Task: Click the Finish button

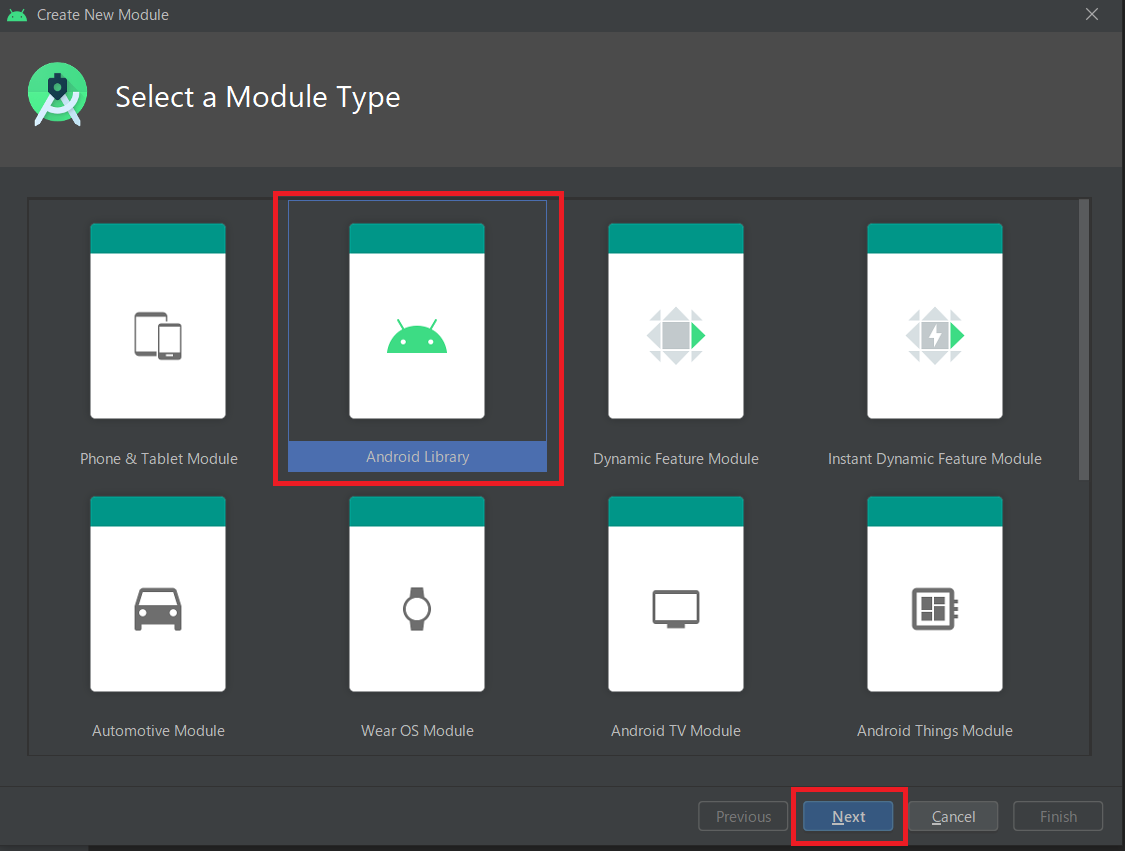Action: tap(1057, 816)
